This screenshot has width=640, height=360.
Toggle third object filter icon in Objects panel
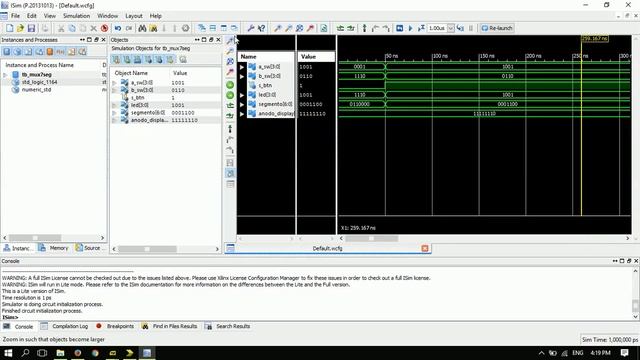coord(138,60)
